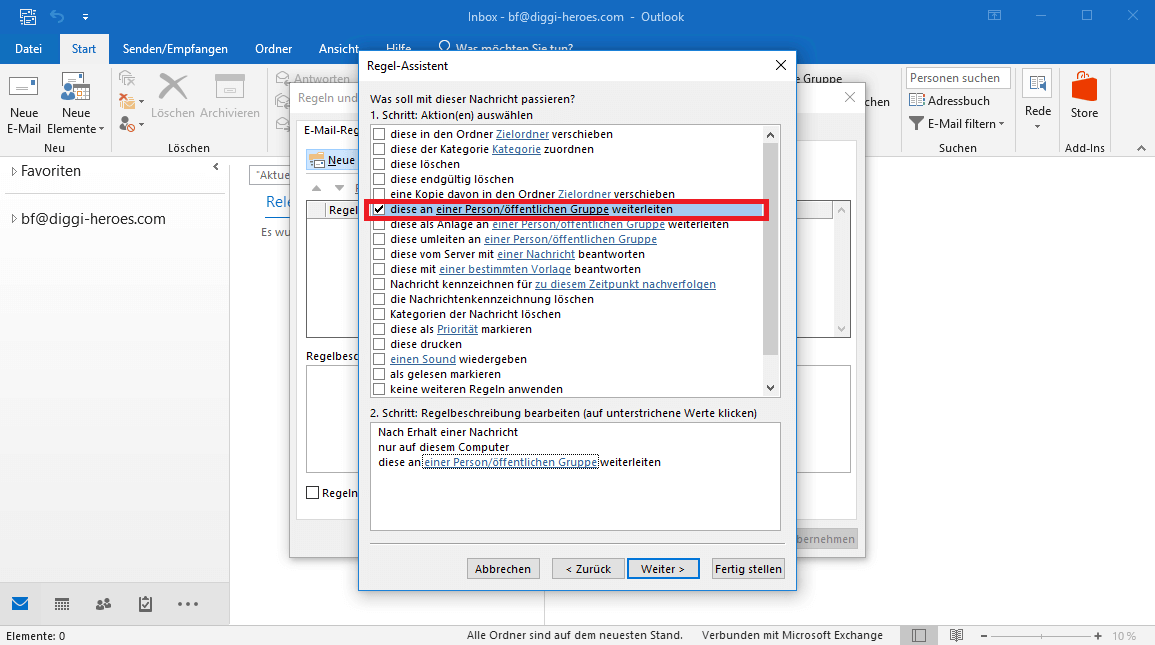Click the Weiter > button
Viewport: 1155px width, 645px height.
[663, 569]
